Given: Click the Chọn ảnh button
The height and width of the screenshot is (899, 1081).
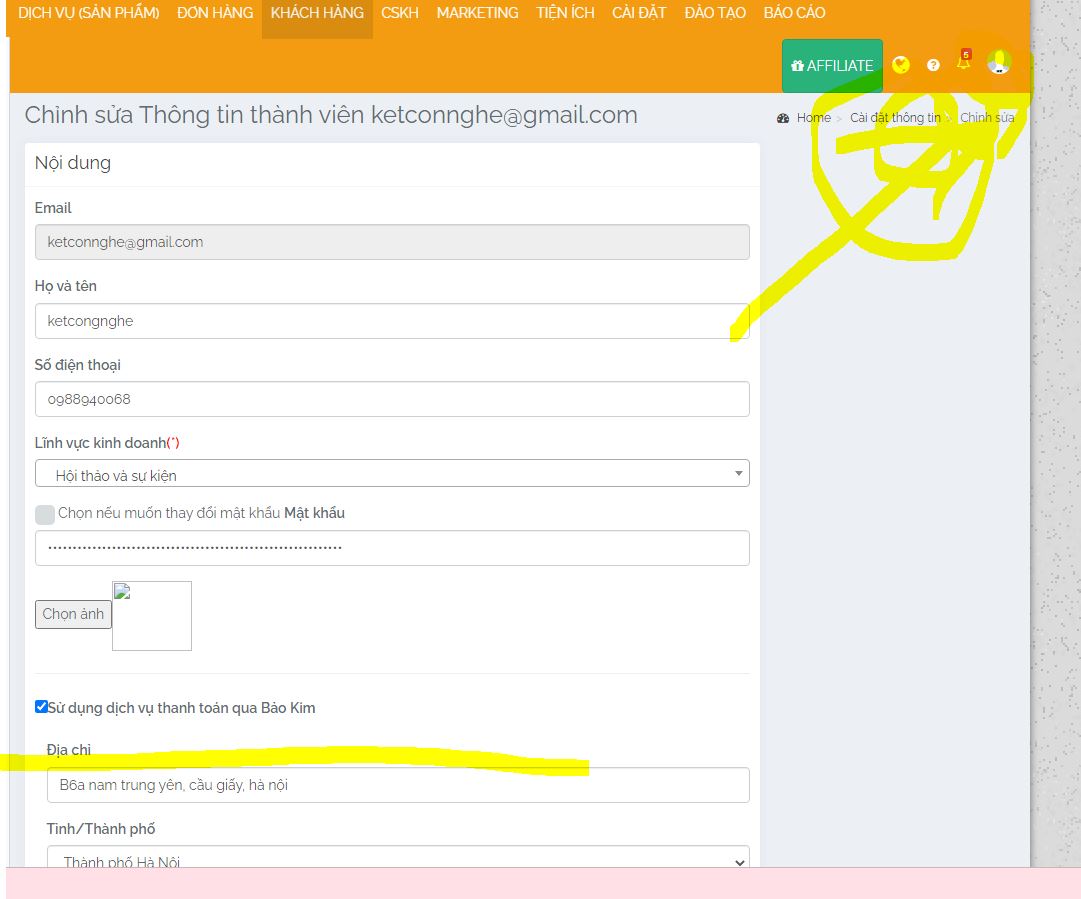Looking at the screenshot, I should [73, 614].
